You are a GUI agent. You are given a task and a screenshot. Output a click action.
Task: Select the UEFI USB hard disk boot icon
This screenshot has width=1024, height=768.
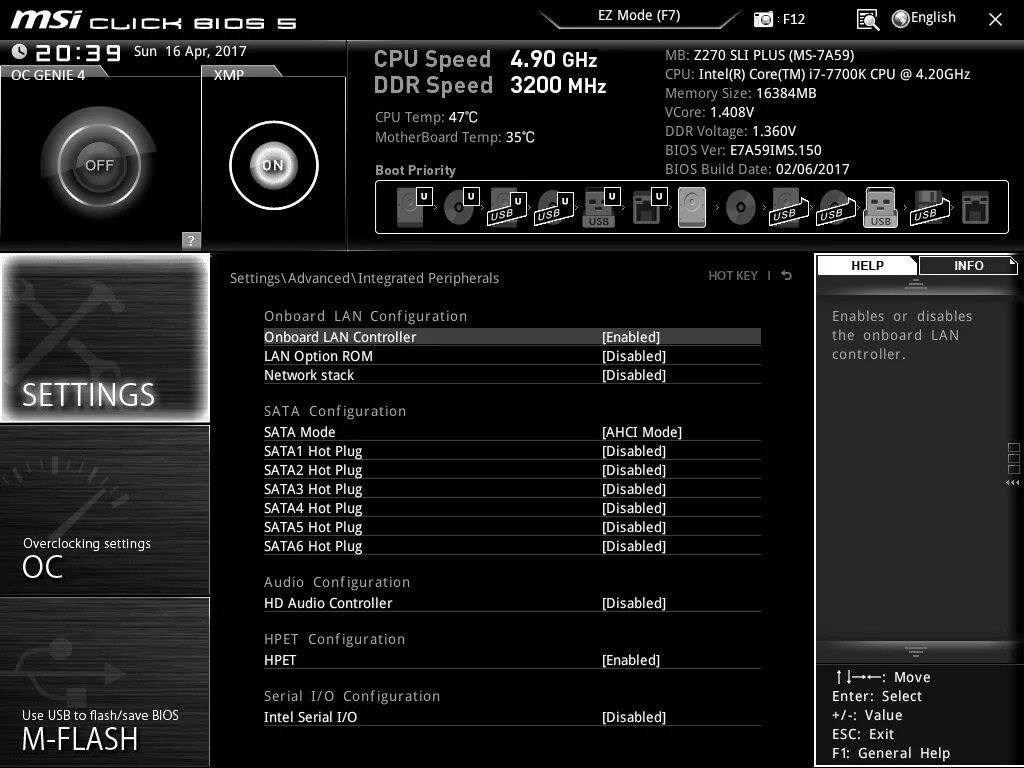tap(507, 207)
